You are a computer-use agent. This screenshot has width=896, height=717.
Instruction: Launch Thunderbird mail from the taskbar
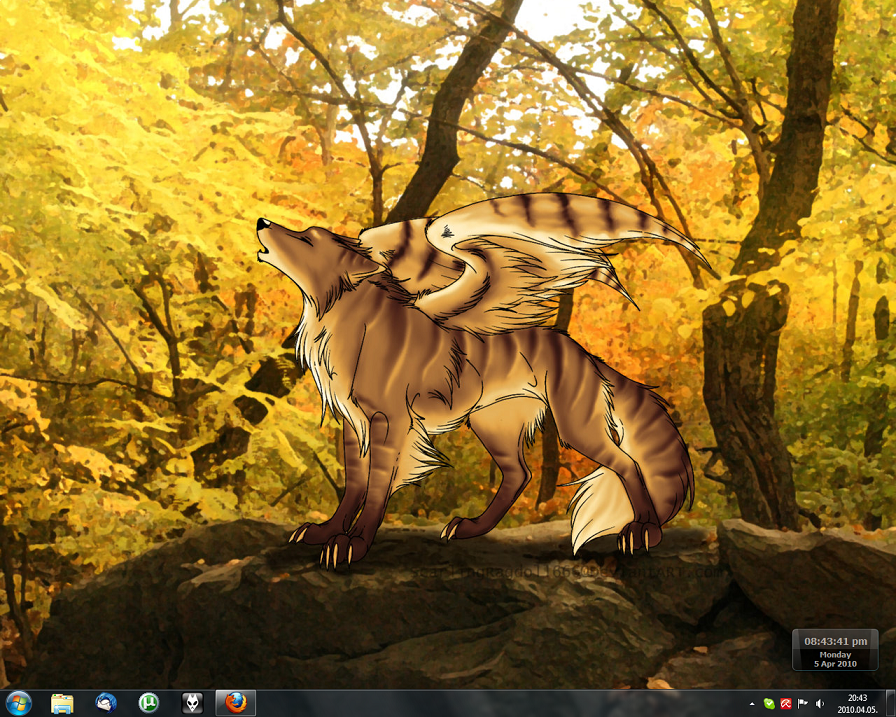point(106,703)
